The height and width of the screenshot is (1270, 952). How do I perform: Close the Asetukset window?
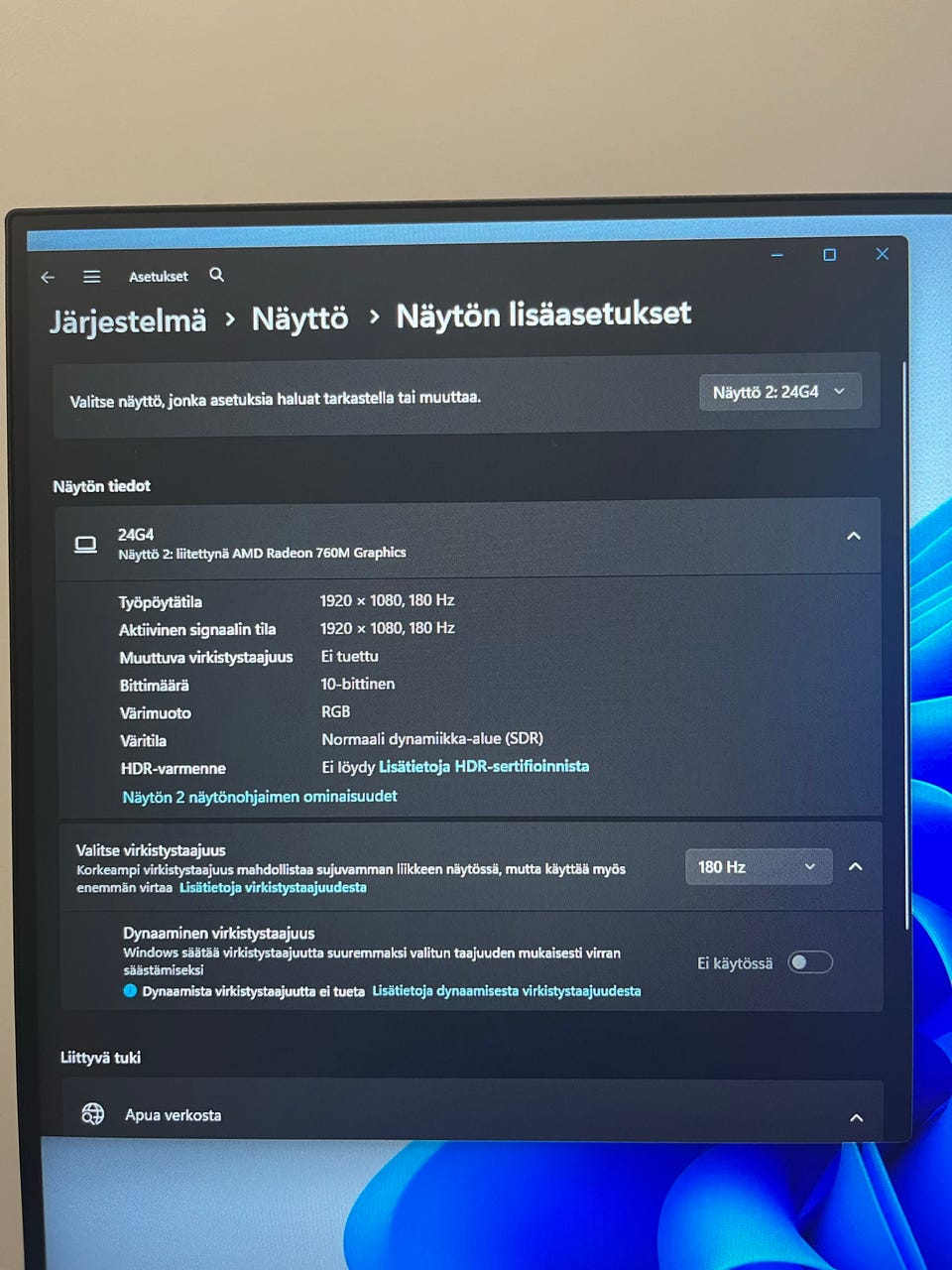(882, 254)
